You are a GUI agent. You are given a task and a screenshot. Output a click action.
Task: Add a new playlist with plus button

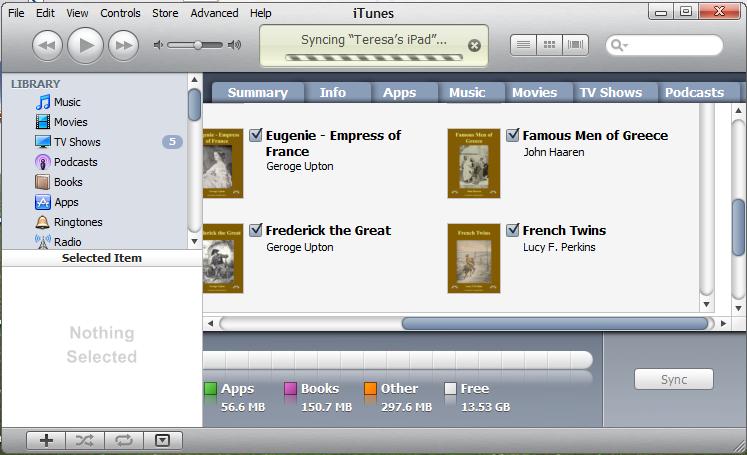[46, 440]
